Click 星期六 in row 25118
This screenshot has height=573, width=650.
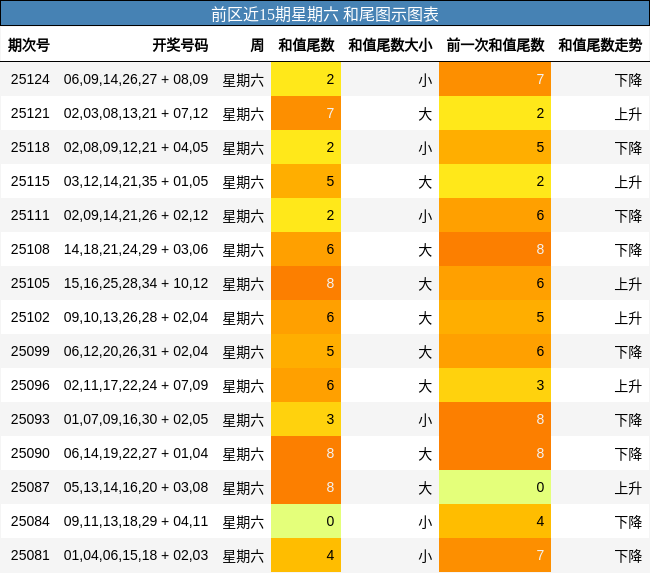[243, 148]
